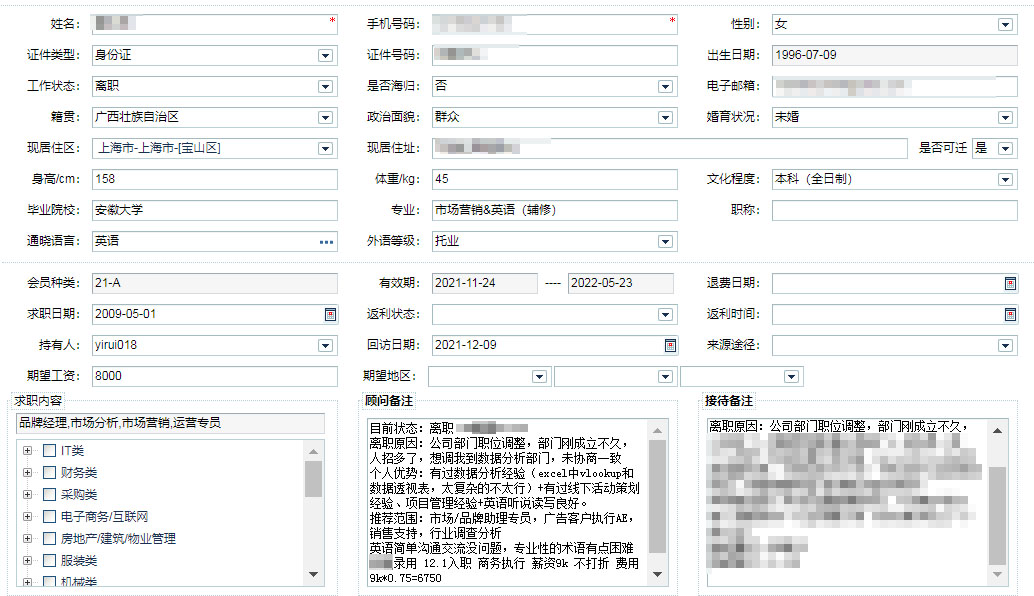Click the 期望工资 field showing 8000
The image size is (1034, 596).
coord(215,376)
